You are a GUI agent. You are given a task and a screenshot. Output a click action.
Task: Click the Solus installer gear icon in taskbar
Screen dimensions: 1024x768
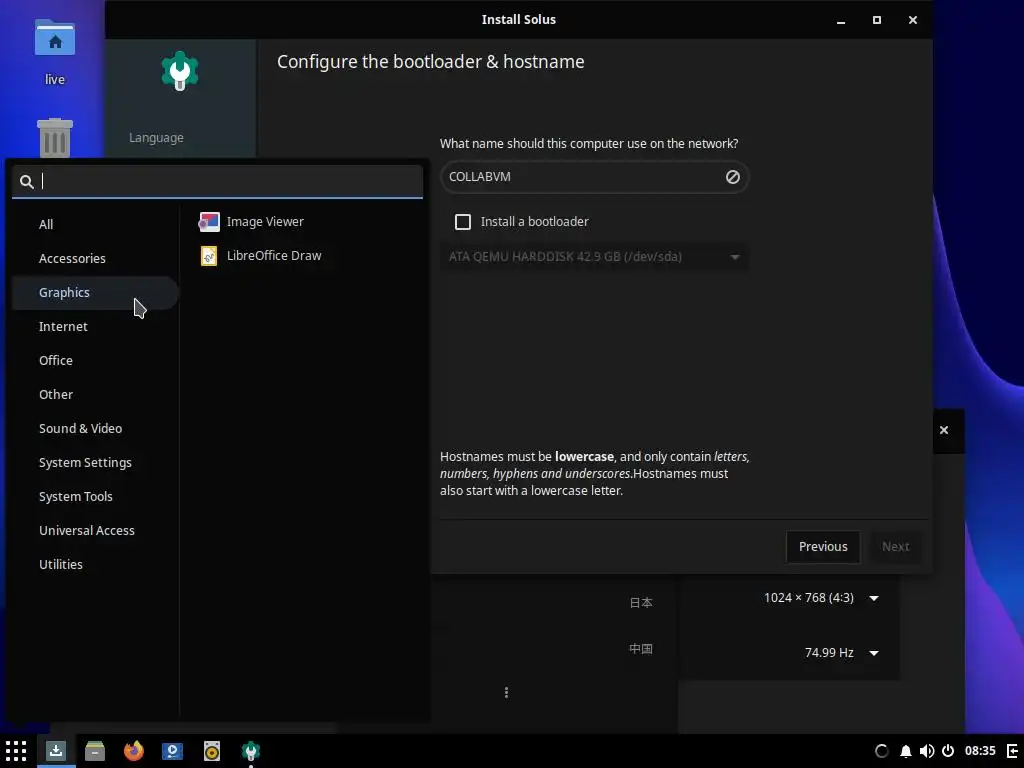pyautogui.click(x=251, y=750)
